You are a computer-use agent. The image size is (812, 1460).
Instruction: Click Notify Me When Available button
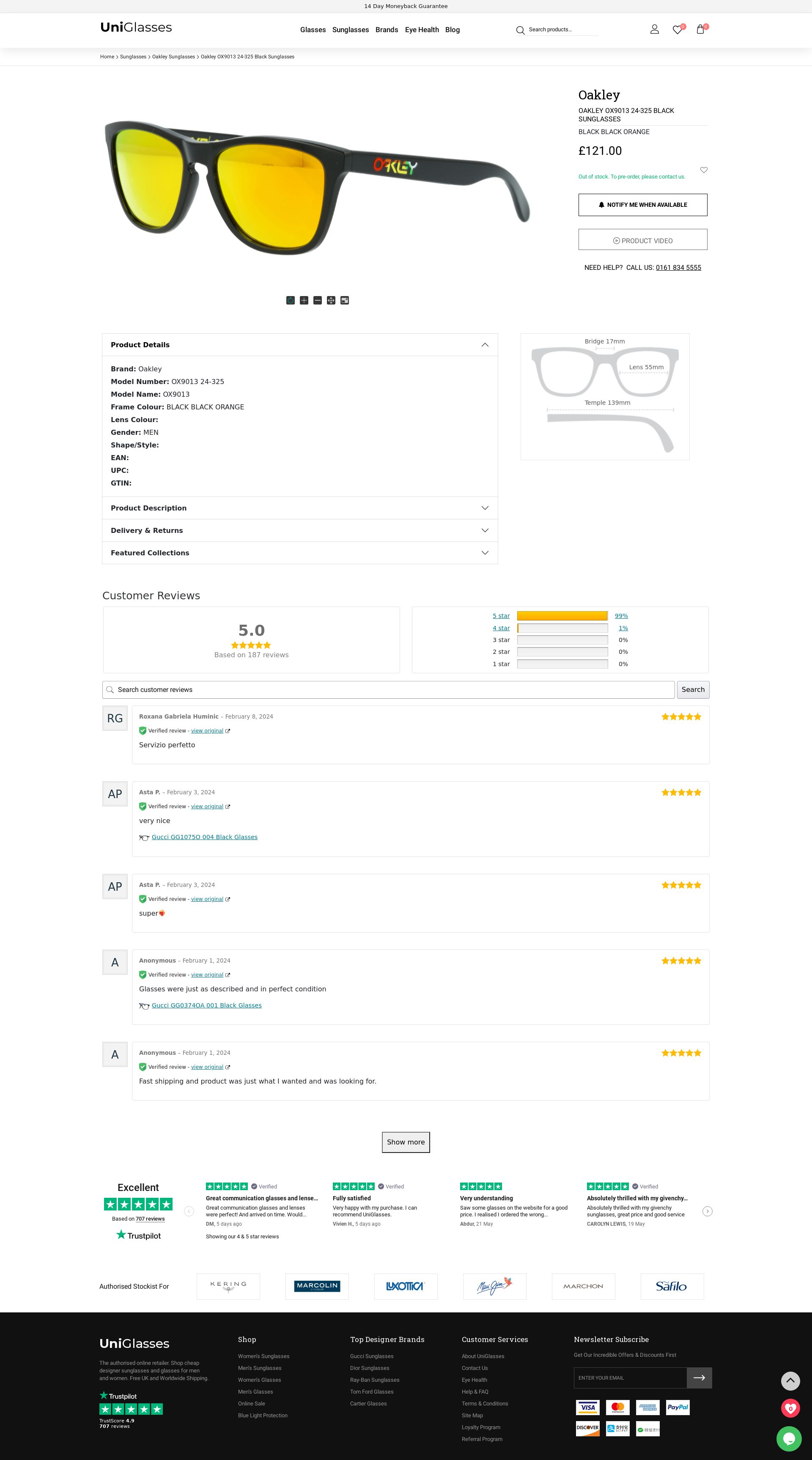click(642, 205)
